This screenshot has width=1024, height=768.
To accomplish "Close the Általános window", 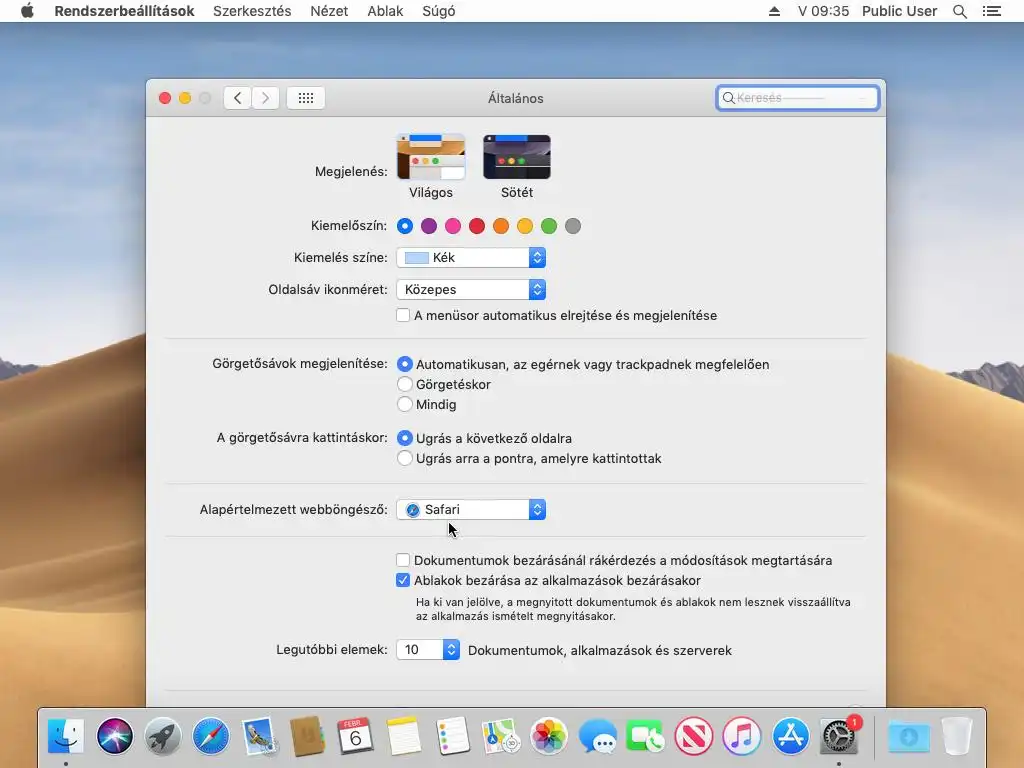I will click(165, 98).
